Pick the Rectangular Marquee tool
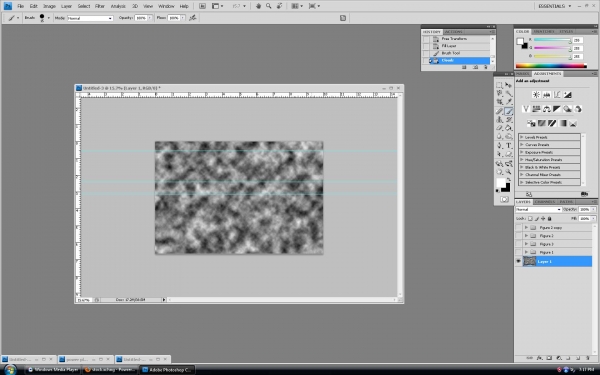The width and height of the screenshot is (600, 375). pyautogui.click(x=499, y=85)
